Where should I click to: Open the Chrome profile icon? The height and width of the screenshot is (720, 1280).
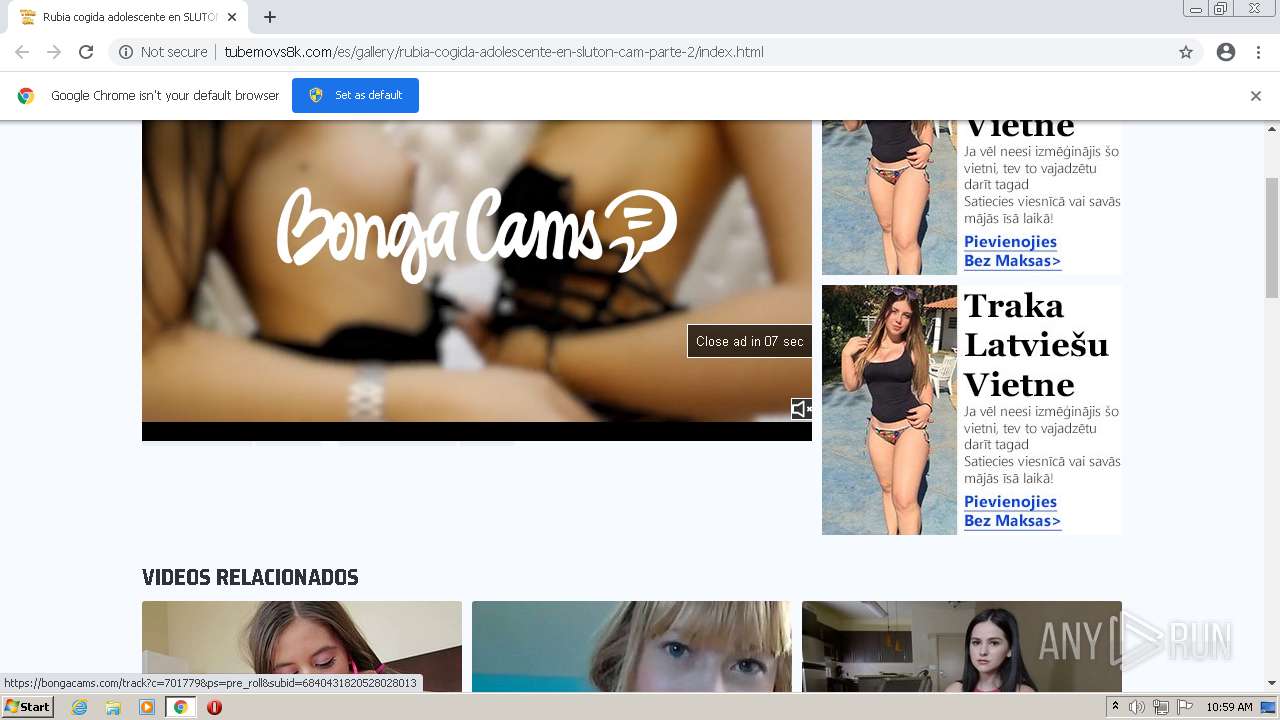1226,52
